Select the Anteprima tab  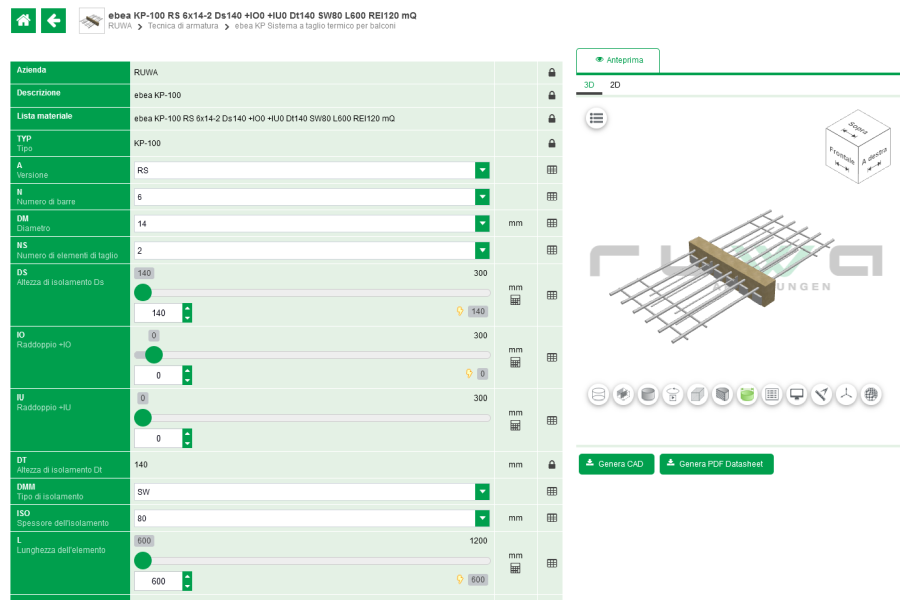tap(618, 60)
